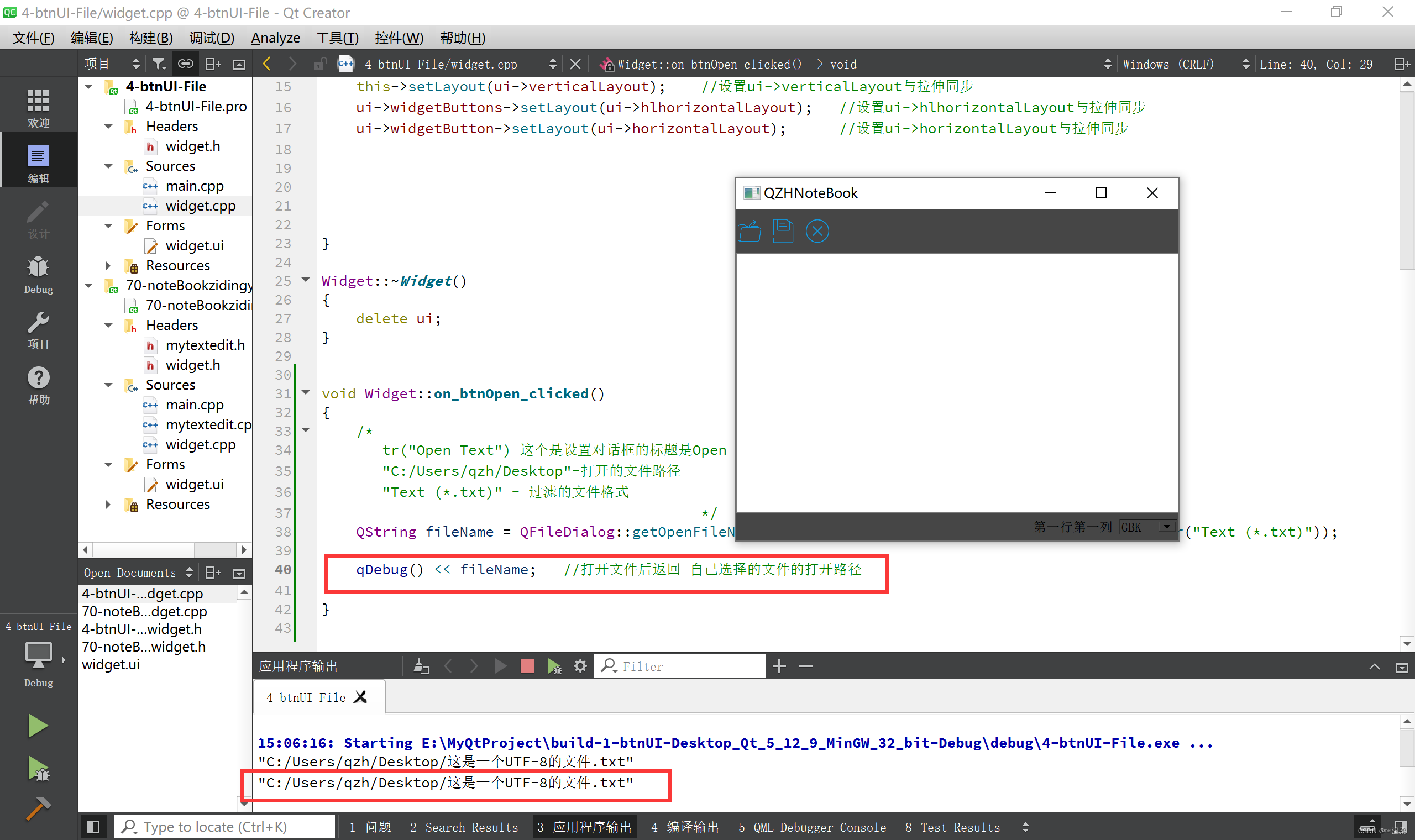Image resolution: width=1415 pixels, height=840 pixels.
Task: Click the QZHNoteBook text edit area
Action: point(957,382)
